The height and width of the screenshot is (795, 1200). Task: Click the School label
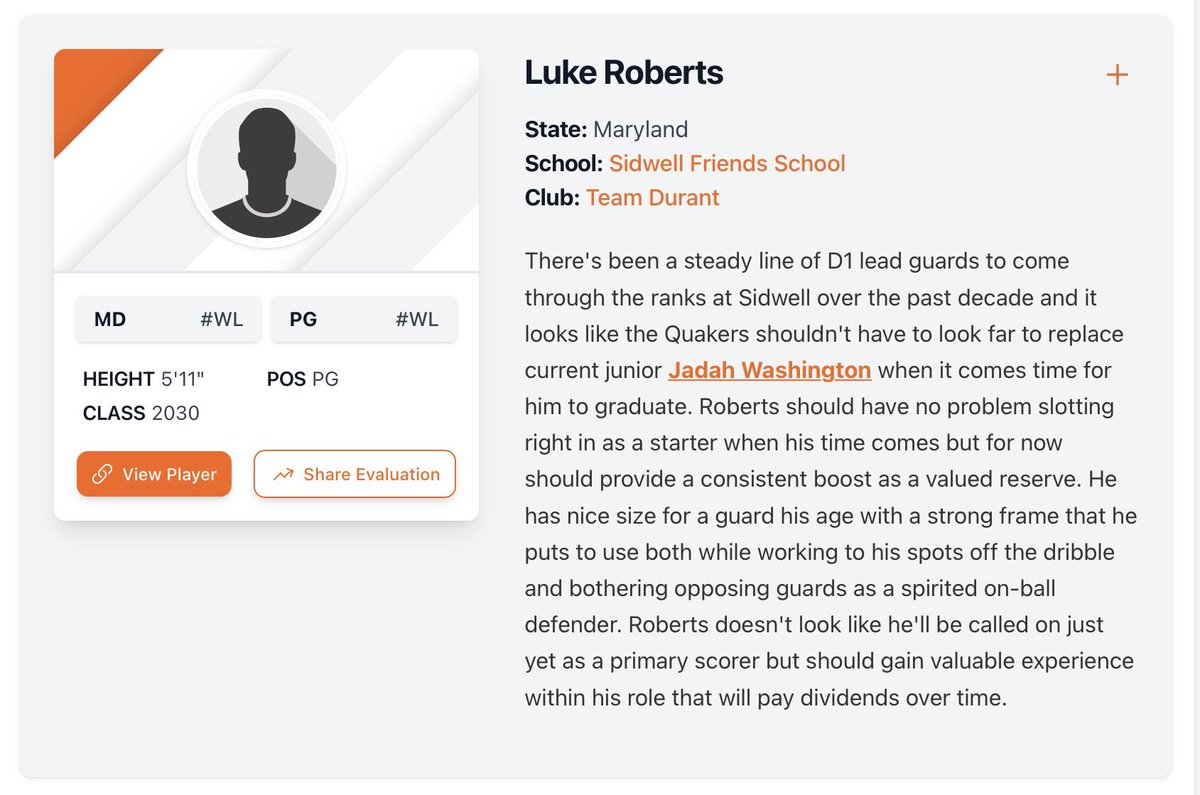(x=564, y=163)
